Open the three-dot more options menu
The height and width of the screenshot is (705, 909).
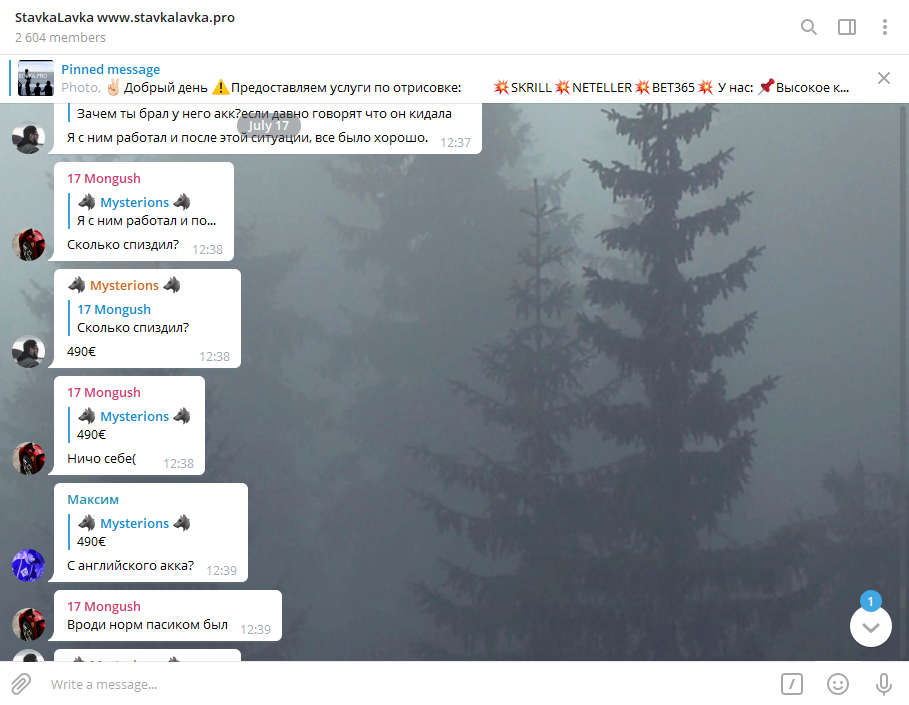pyautogui.click(x=885, y=27)
